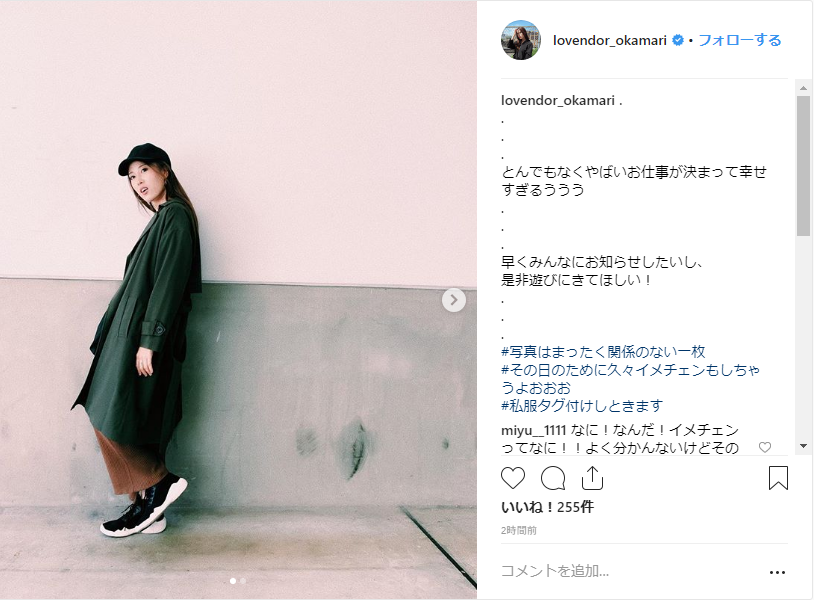Open the lovendor_okamari username in the header
This screenshot has width=814, height=600.
tap(609, 40)
